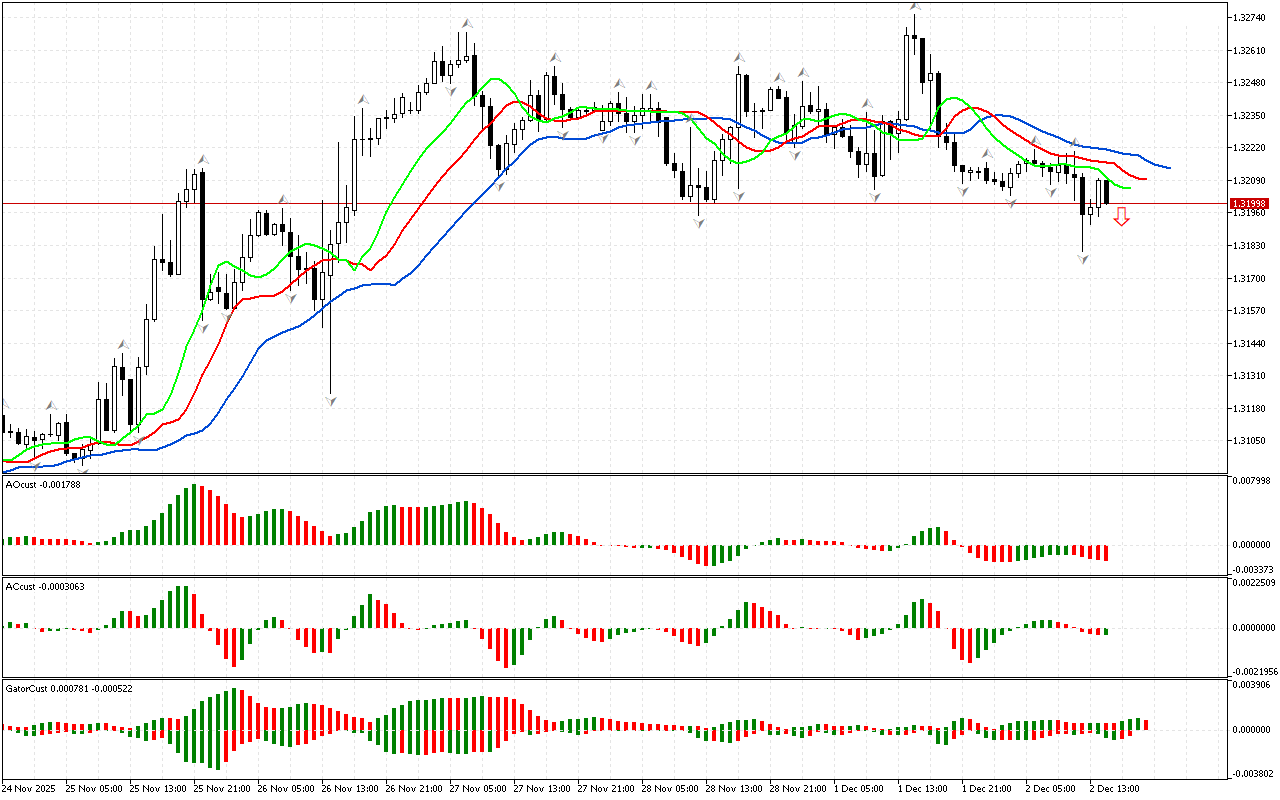1280x800 pixels.
Task: Click the right end of the red Alligator teeth line
Action: pos(1146,179)
